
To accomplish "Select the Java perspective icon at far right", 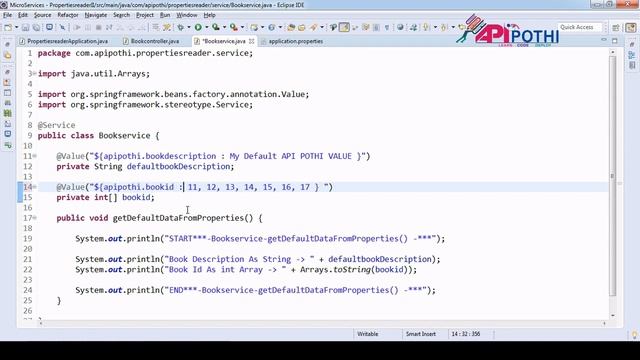I will coord(631,27).
